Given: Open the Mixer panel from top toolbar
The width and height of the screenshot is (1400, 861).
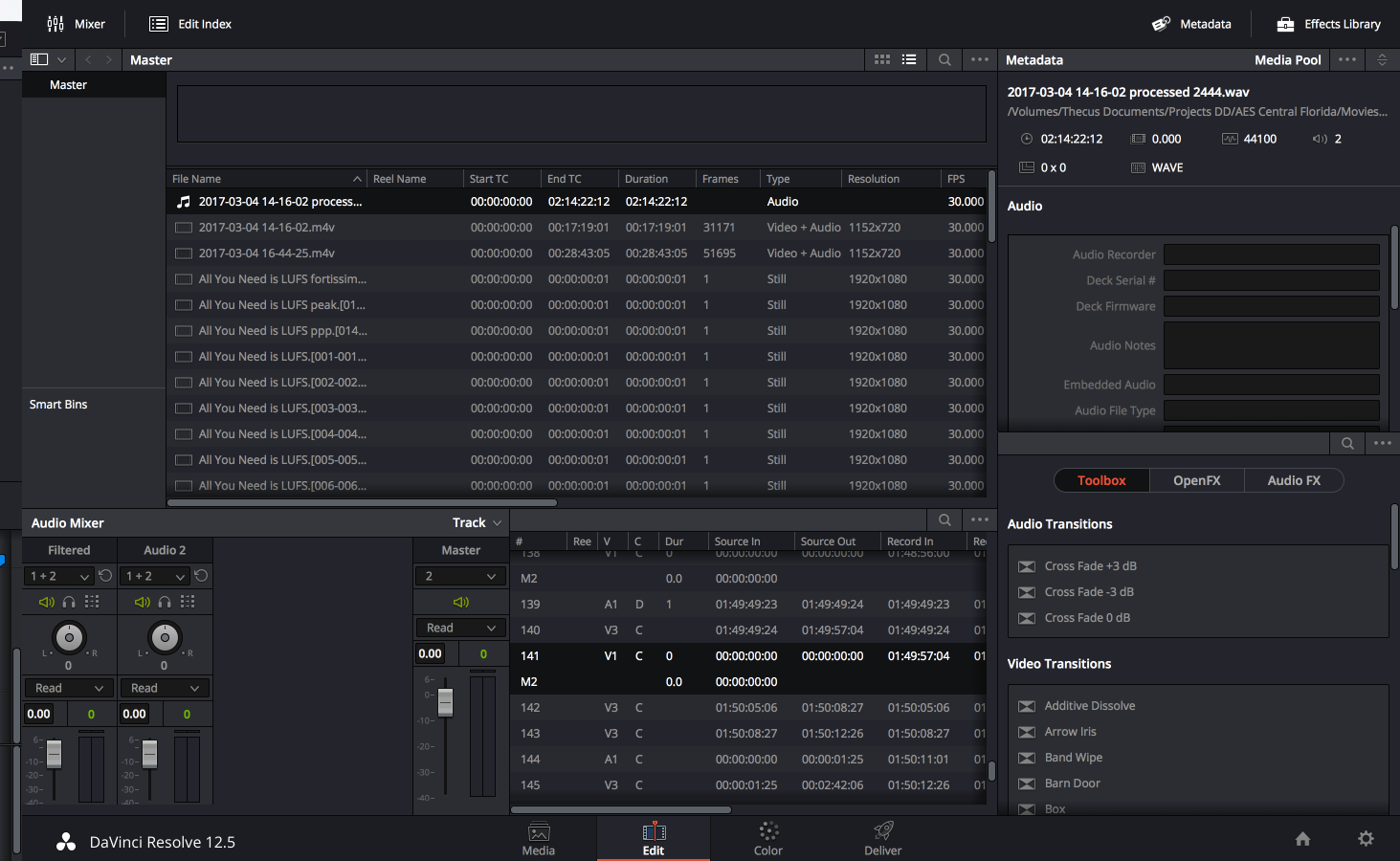Looking at the screenshot, I should 76,24.
